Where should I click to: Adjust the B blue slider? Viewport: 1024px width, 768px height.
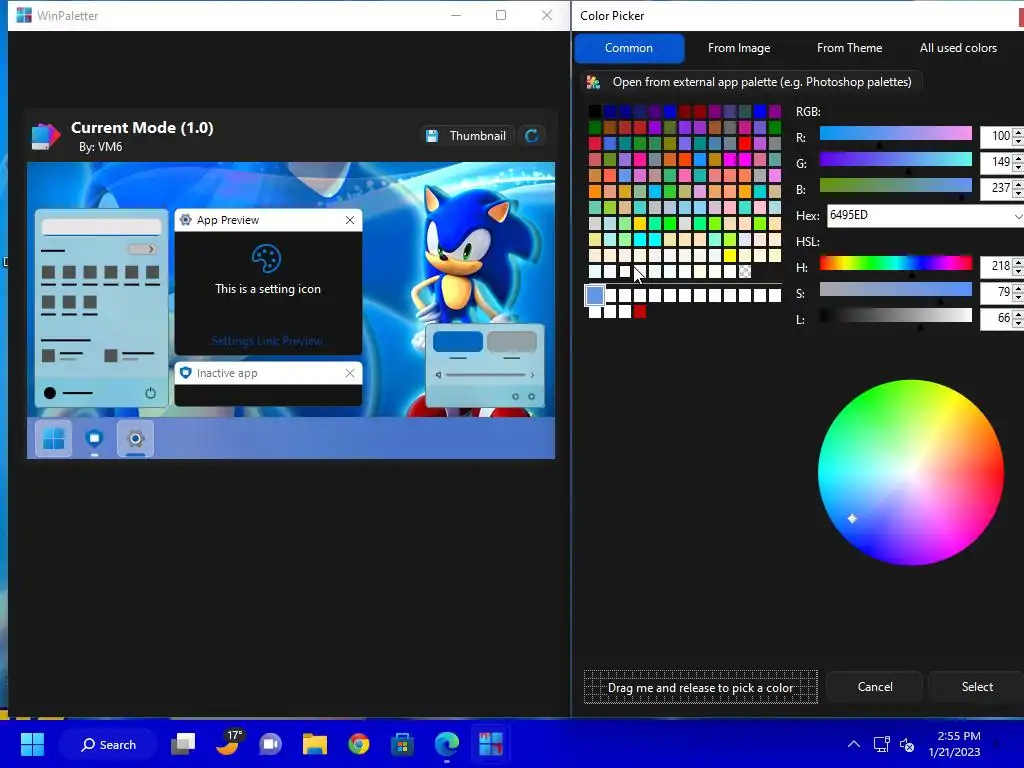pos(895,186)
